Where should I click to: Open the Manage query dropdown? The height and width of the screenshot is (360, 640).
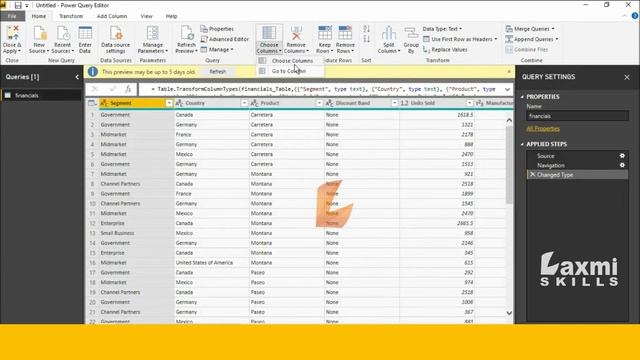[217, 49]
